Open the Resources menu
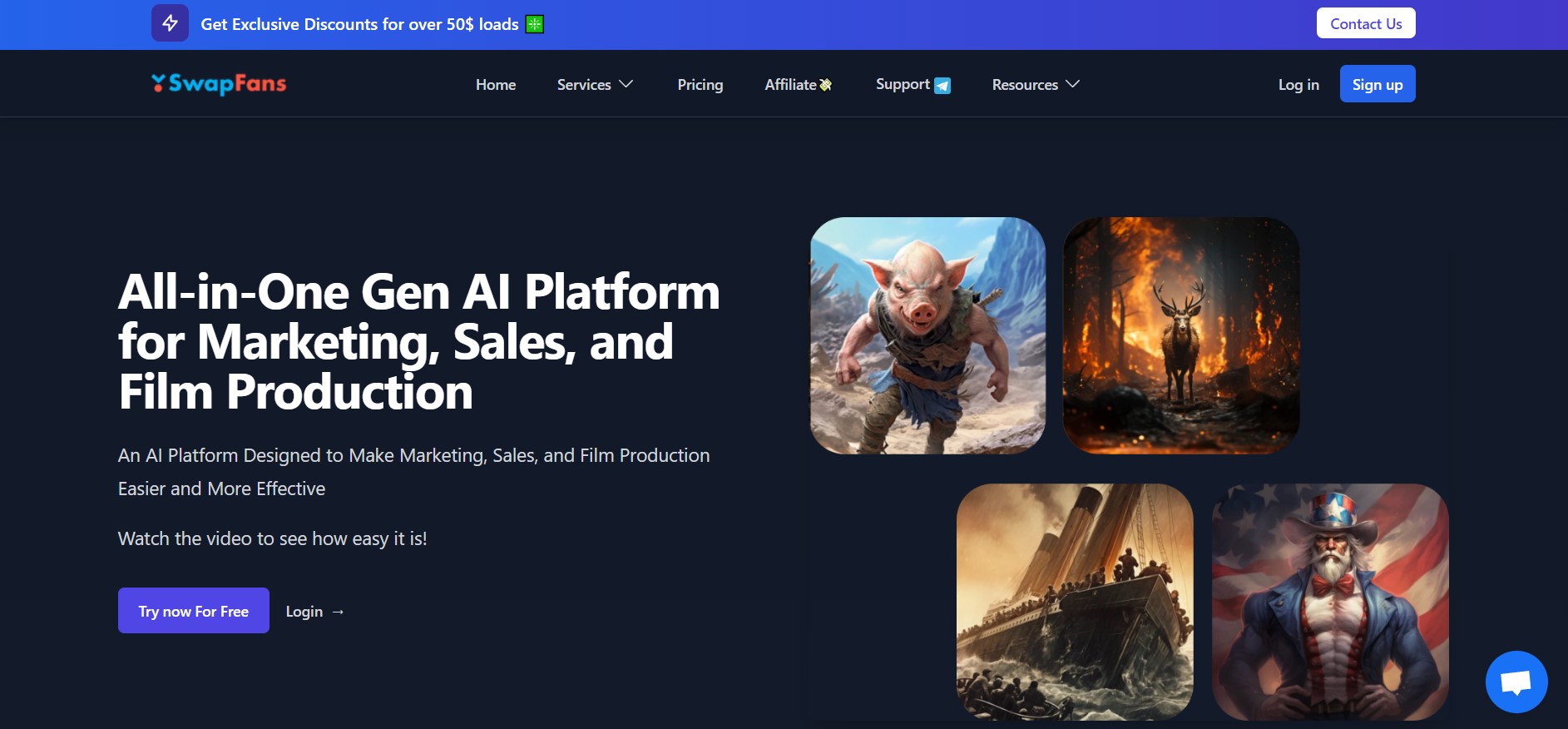 pyautogui.click(x=1025, y=85)
